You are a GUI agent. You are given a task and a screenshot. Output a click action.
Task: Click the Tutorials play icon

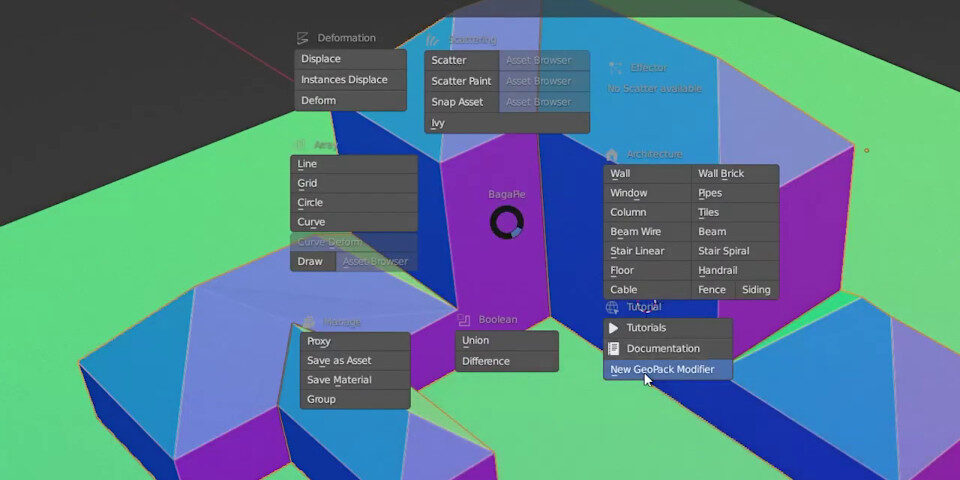tap(614, 328)
